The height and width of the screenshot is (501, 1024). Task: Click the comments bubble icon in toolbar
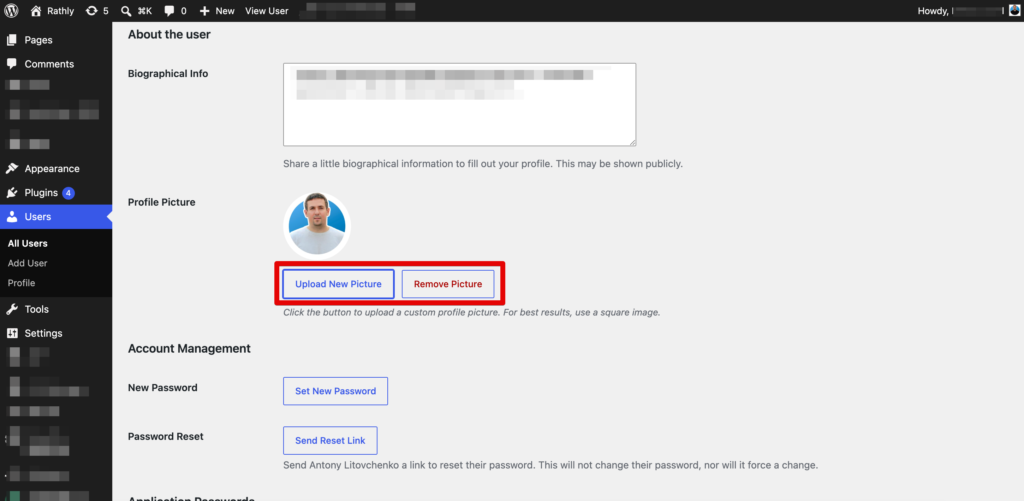coord(169,11)
